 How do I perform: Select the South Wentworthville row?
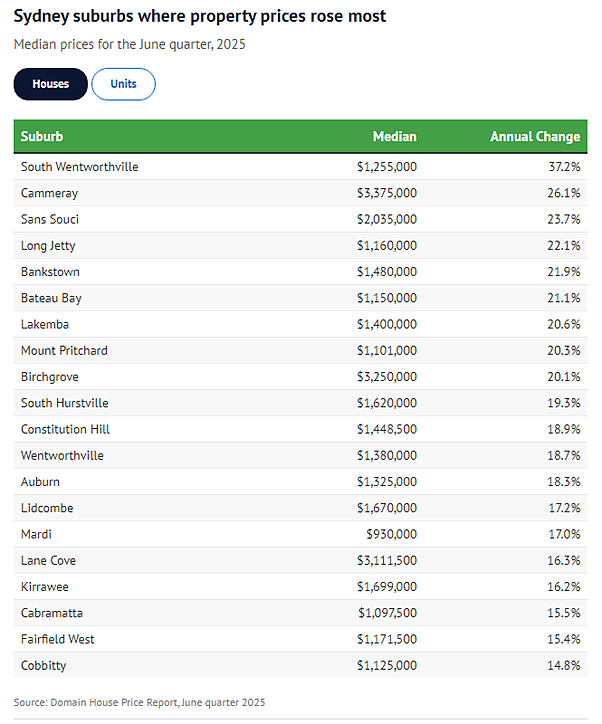301,167
